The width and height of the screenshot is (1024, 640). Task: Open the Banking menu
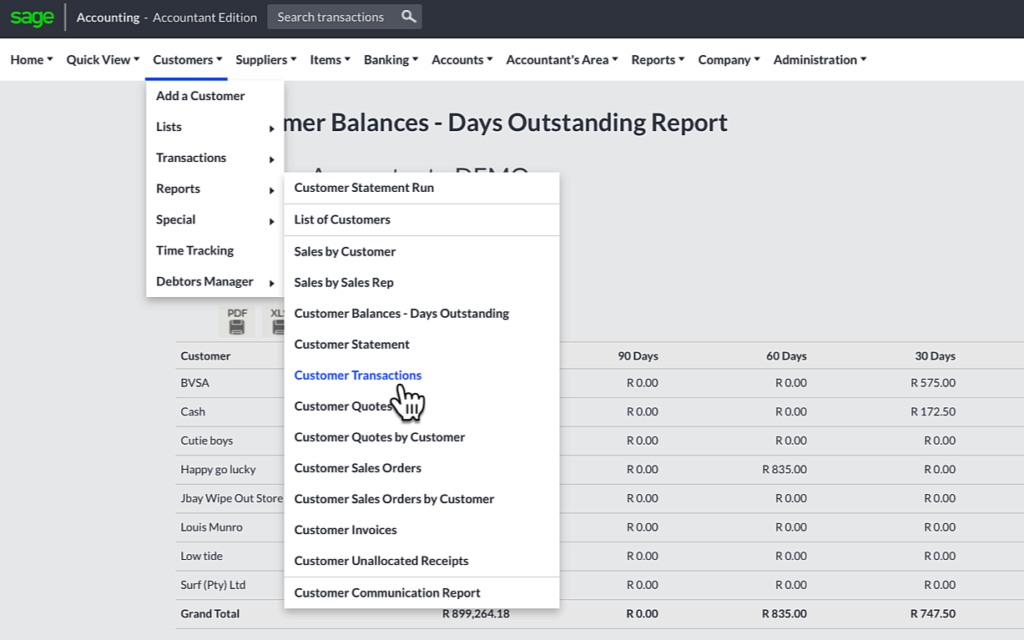click(x=389, y=59)
